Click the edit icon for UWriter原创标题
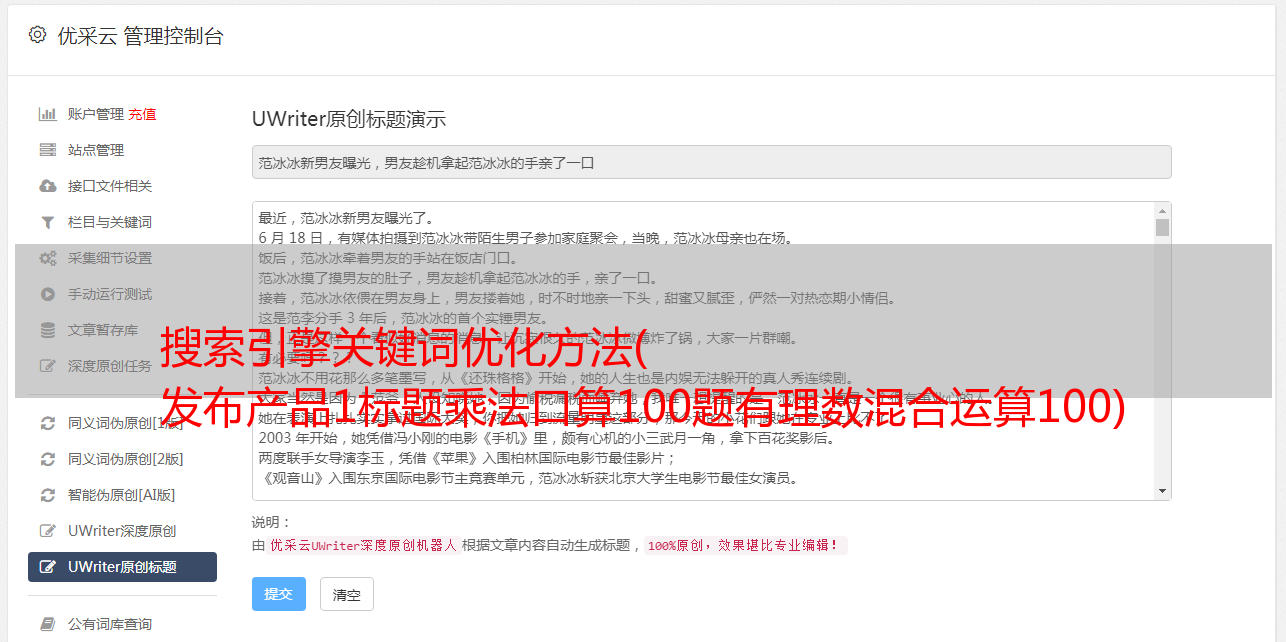This screenshot has width=1286, height=642. (47, 567)
